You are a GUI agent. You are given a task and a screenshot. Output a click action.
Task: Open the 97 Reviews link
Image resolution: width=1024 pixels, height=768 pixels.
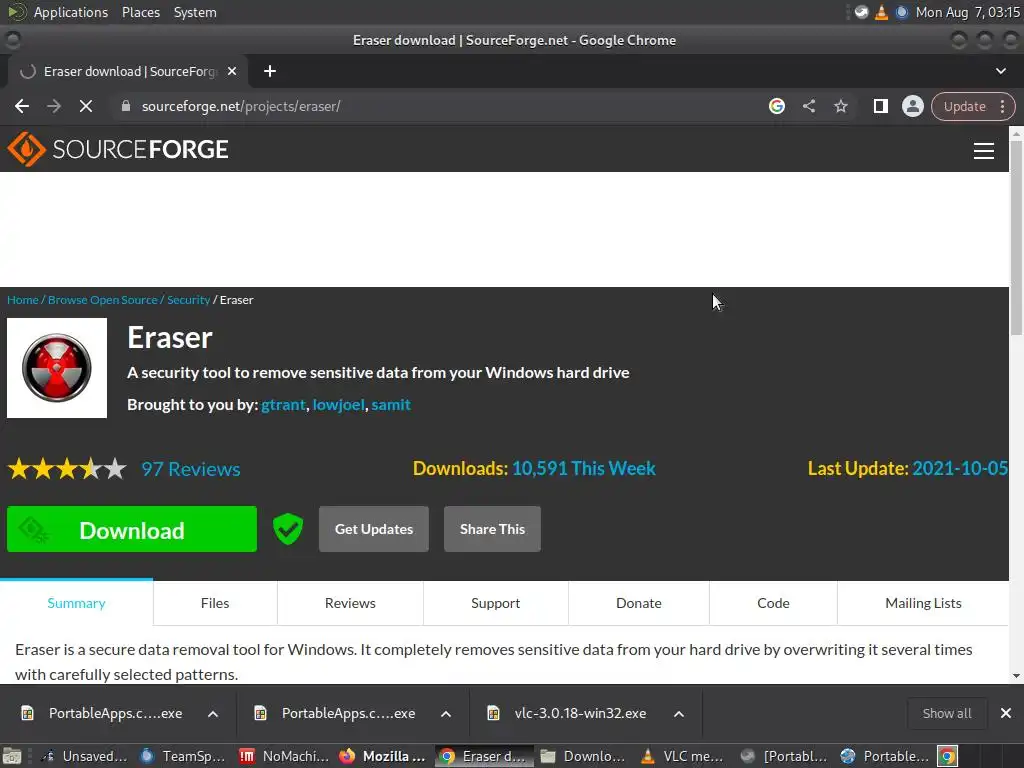coord(191,469)
